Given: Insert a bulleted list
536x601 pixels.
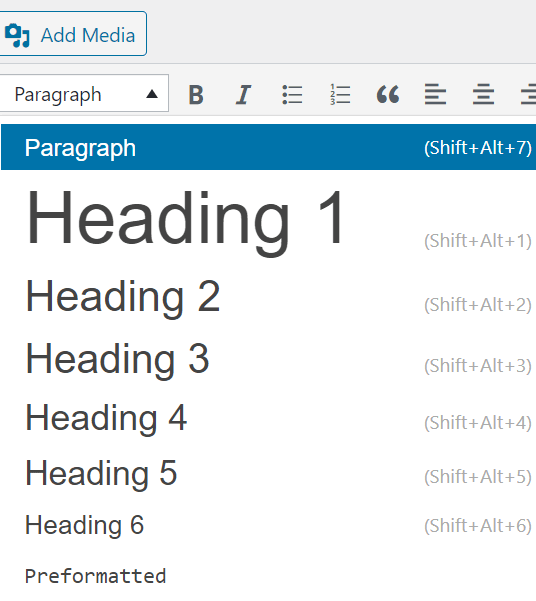Looking at the screenshot, I should pyautogui.click(x=292, y=94).
